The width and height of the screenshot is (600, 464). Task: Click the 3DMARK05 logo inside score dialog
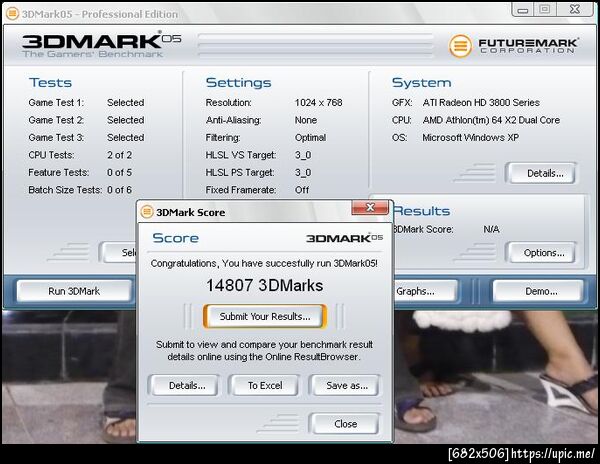[344, 238]
